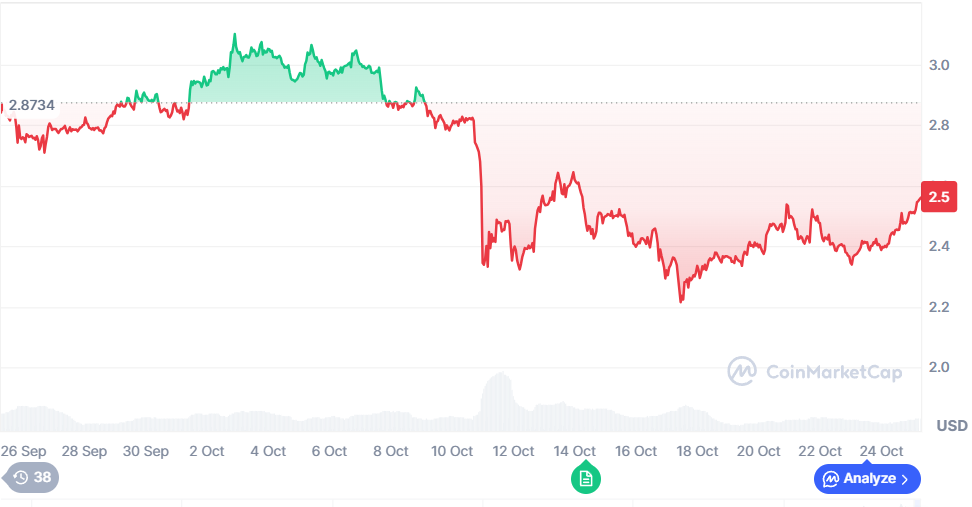972x507 pixels.
Task: Select the 2 Oct date label
Action: [x=206, y=451]
